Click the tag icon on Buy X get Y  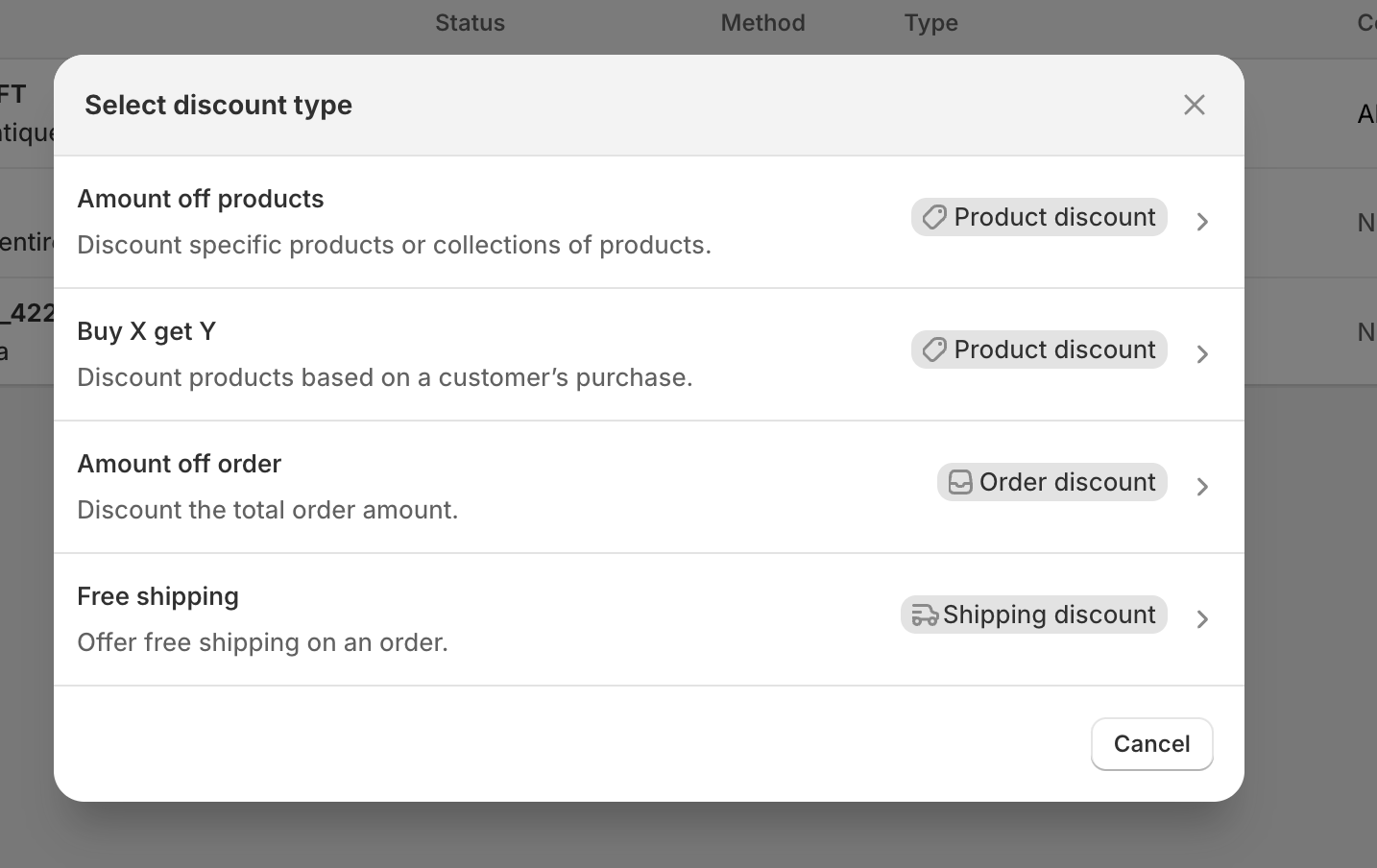tap(934, 350)
